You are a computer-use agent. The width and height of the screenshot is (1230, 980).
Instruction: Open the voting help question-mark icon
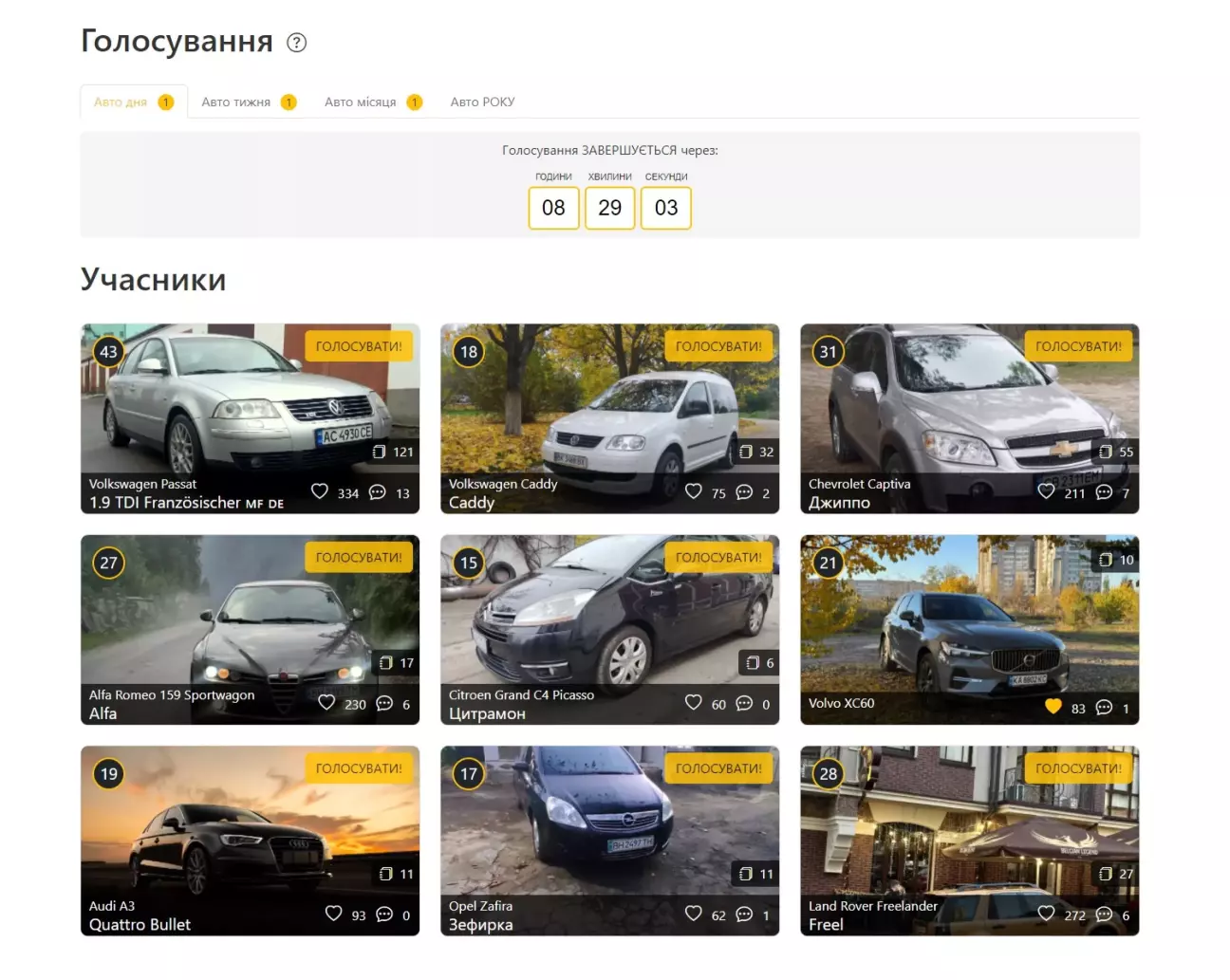pyautogui.click(x=297, y=43)
